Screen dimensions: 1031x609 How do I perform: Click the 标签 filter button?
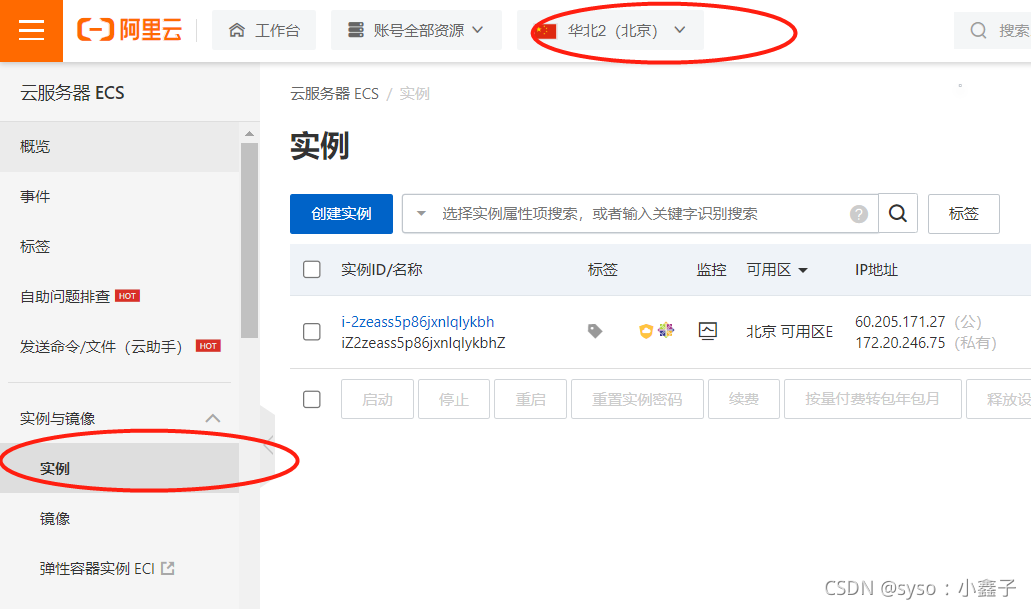pos(964,214)
